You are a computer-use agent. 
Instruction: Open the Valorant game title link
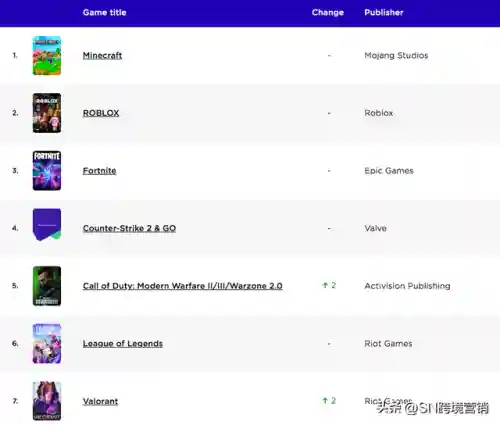point(100,401)
